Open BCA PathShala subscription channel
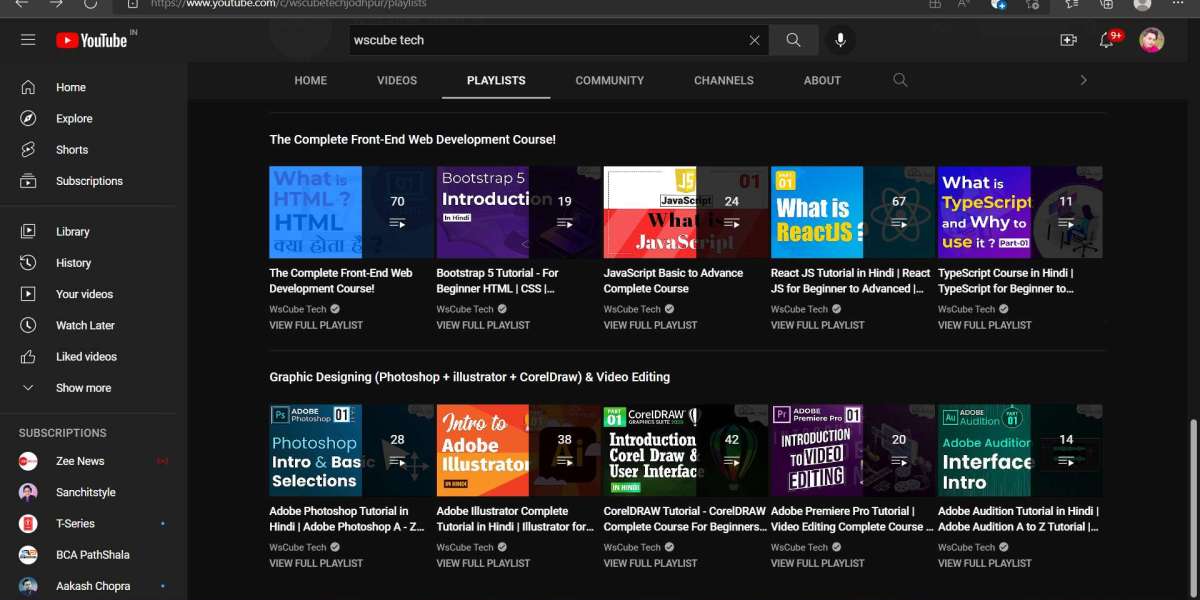Image resolution: width=1200 pixels, height=600 pixels. tap(93, 555)
